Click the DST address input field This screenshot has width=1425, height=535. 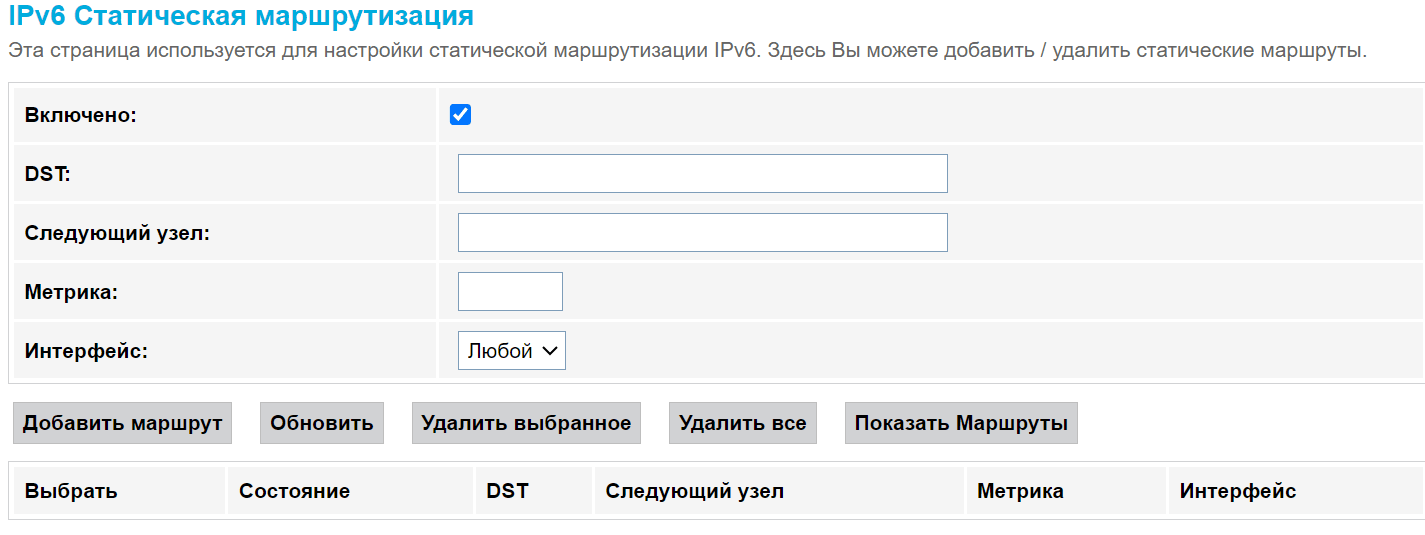(x=702, y=173)
